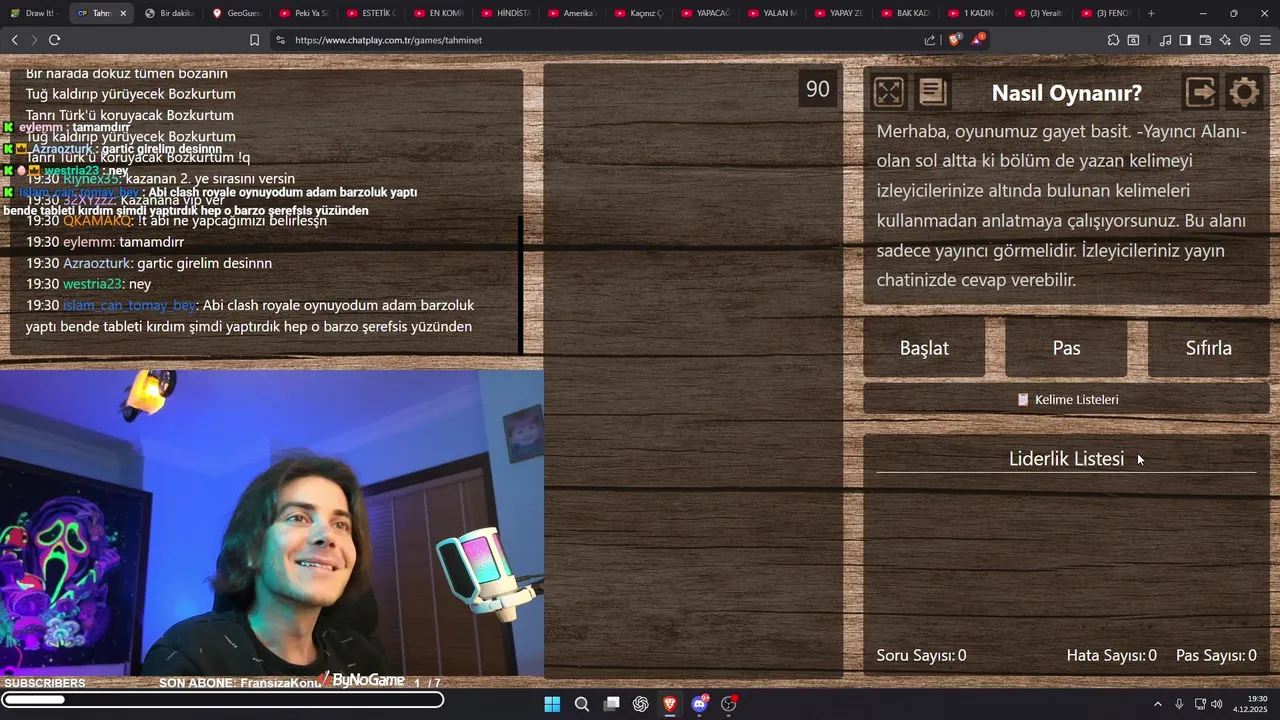Open the Windows Start menu
The image size is (1280, 720).
552,704
